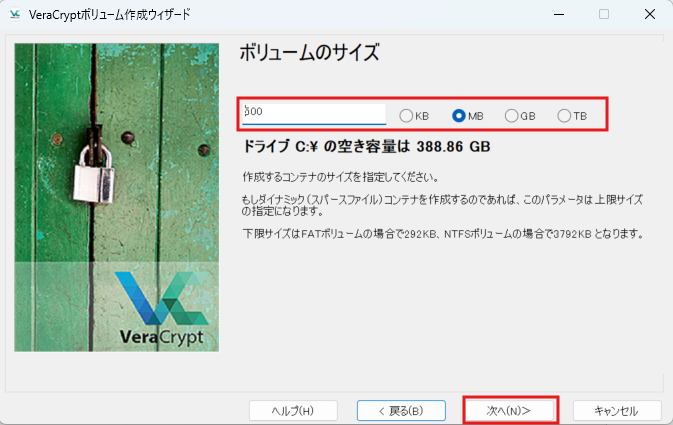
Task: Minimize the VeraCrypt wizard window
Action: click(559, 14)
